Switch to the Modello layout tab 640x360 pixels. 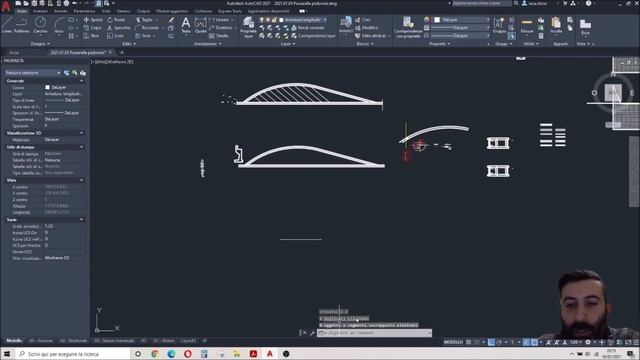[x=14, y=340]
